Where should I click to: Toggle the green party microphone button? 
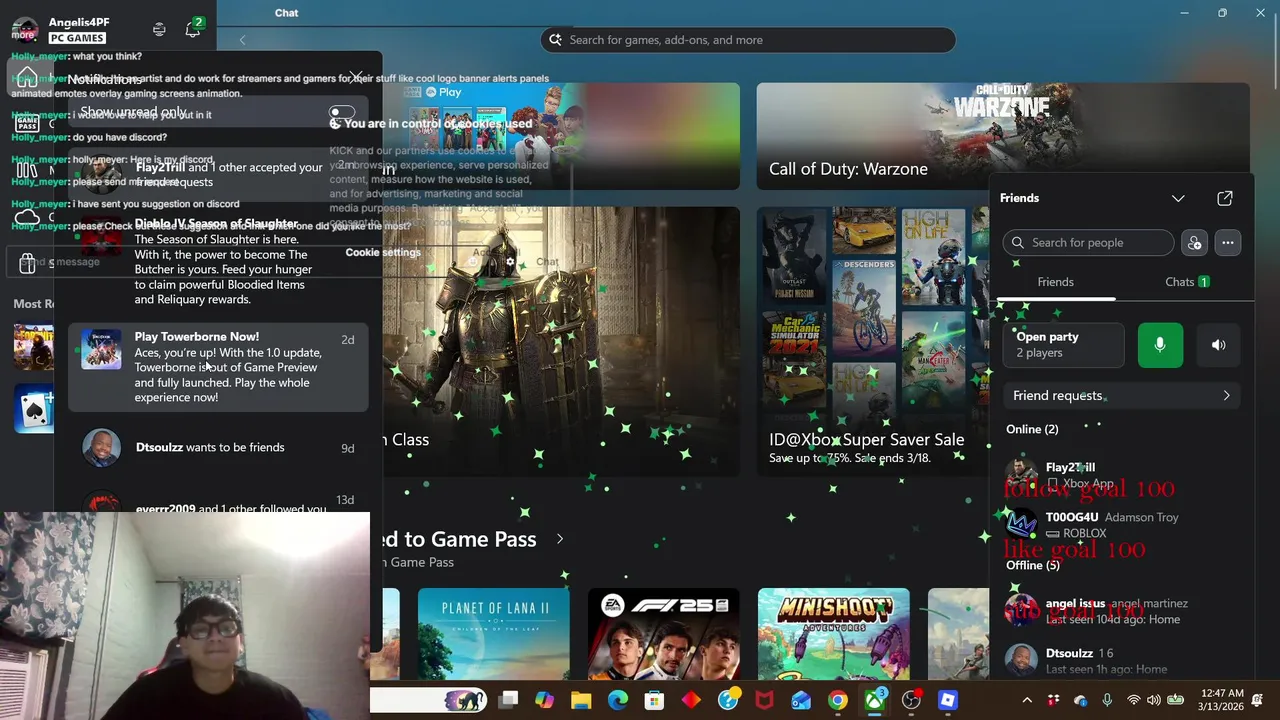[1160, 345]
